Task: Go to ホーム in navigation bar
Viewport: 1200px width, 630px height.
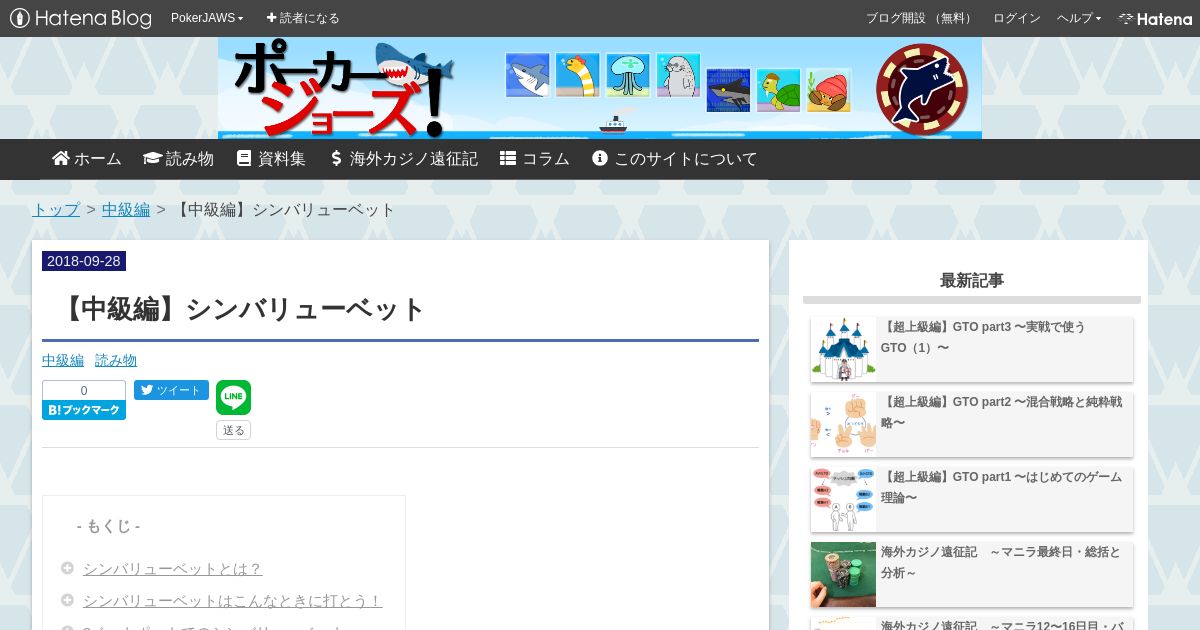Action: [87, 159]
